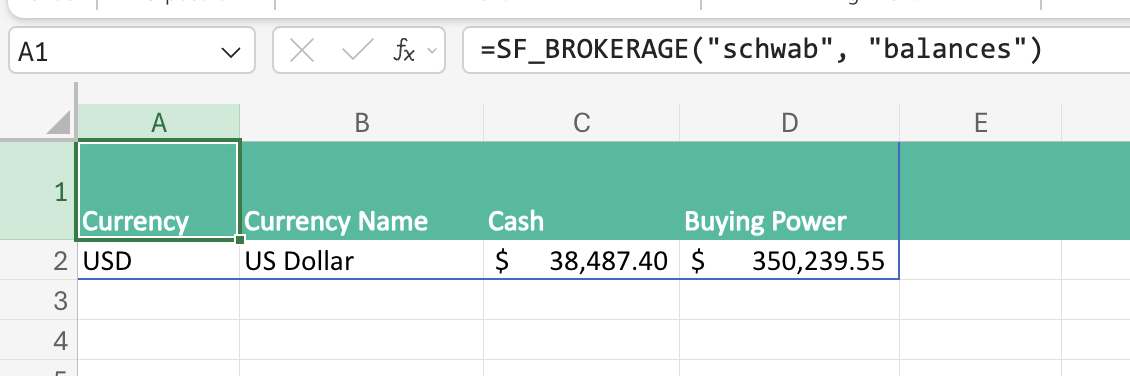Click the fill handle of cell A1
Viewport: 1130px width, 376px height.
240,239
